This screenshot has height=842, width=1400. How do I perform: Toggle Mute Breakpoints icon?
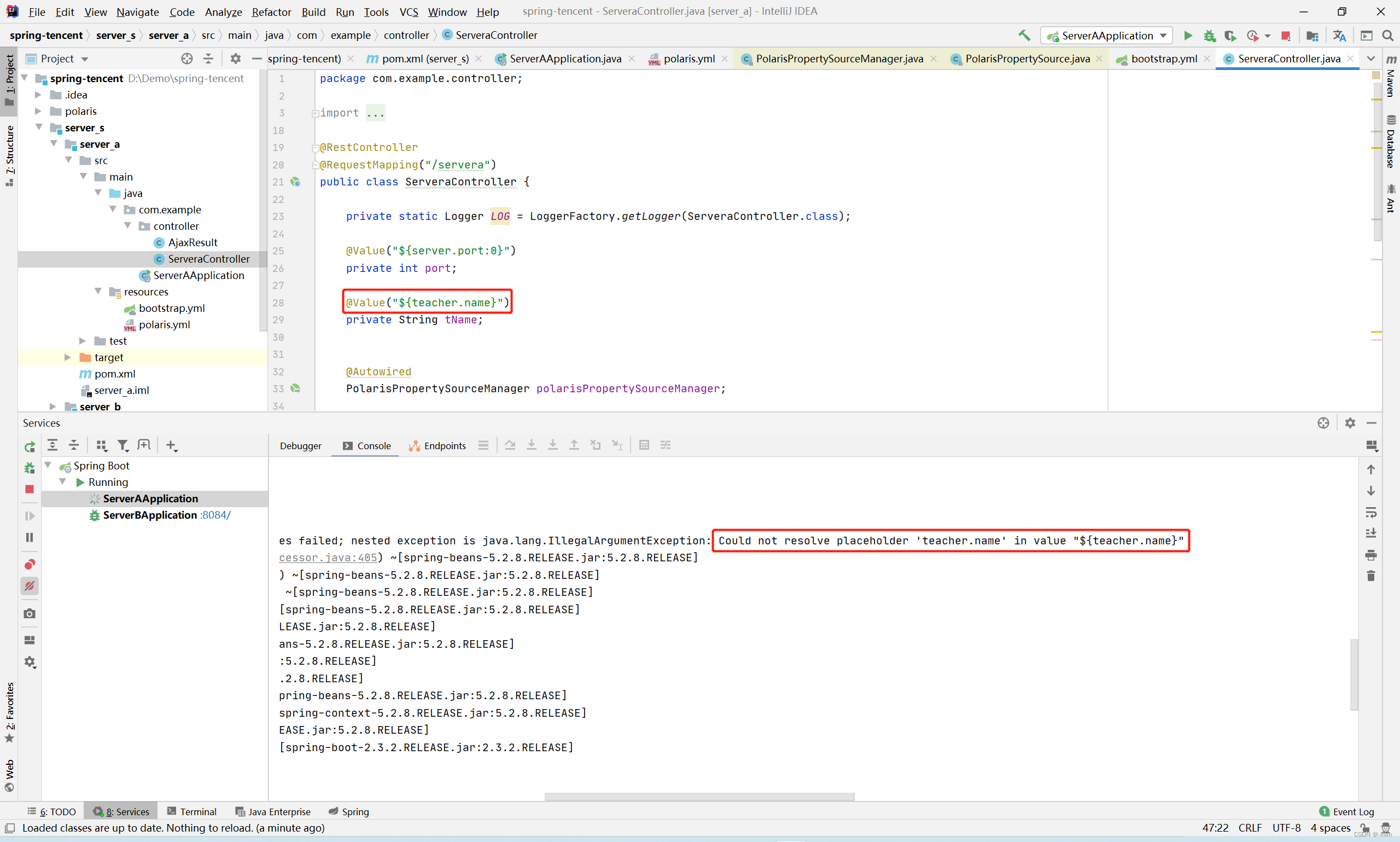(x=30, y=585)
